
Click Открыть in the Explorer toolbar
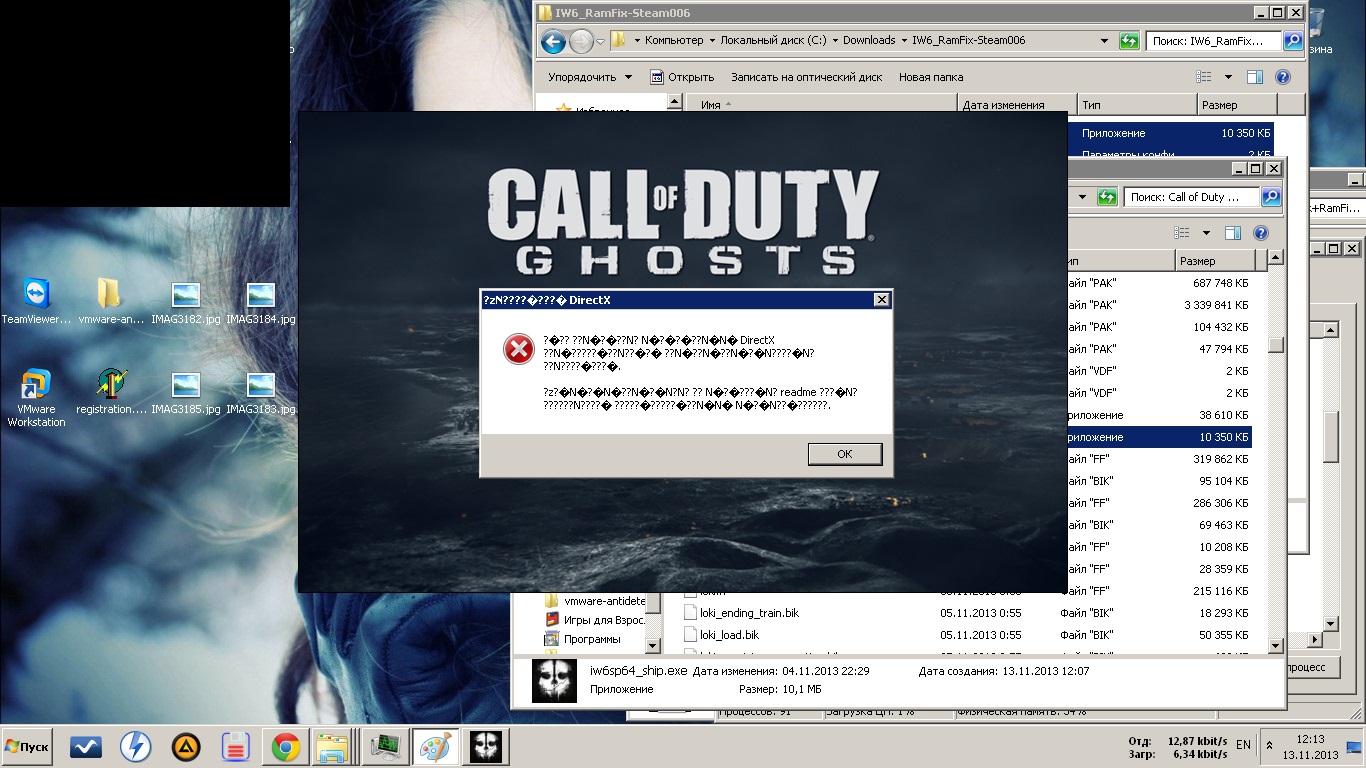click(x=682, y=77)
